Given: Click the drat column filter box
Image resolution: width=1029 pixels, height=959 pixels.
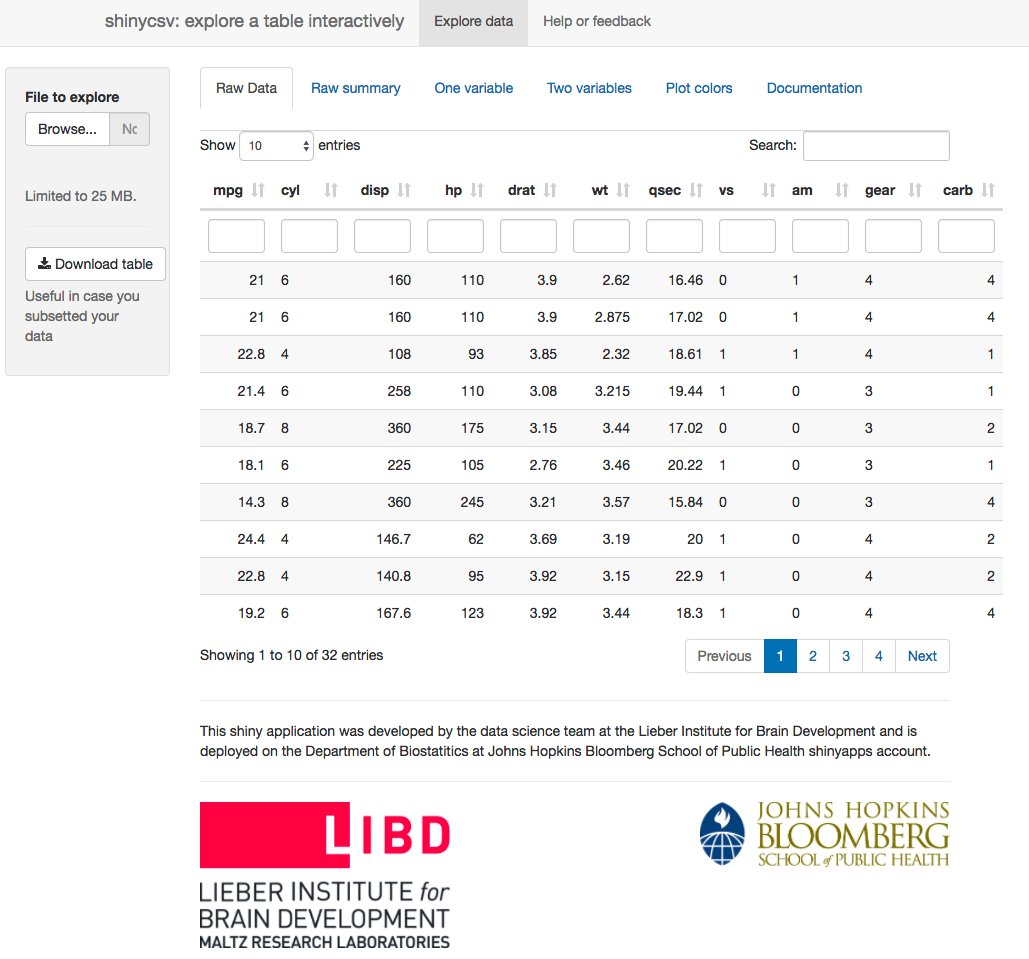Looking at the screenshot, I should (528, 236).
